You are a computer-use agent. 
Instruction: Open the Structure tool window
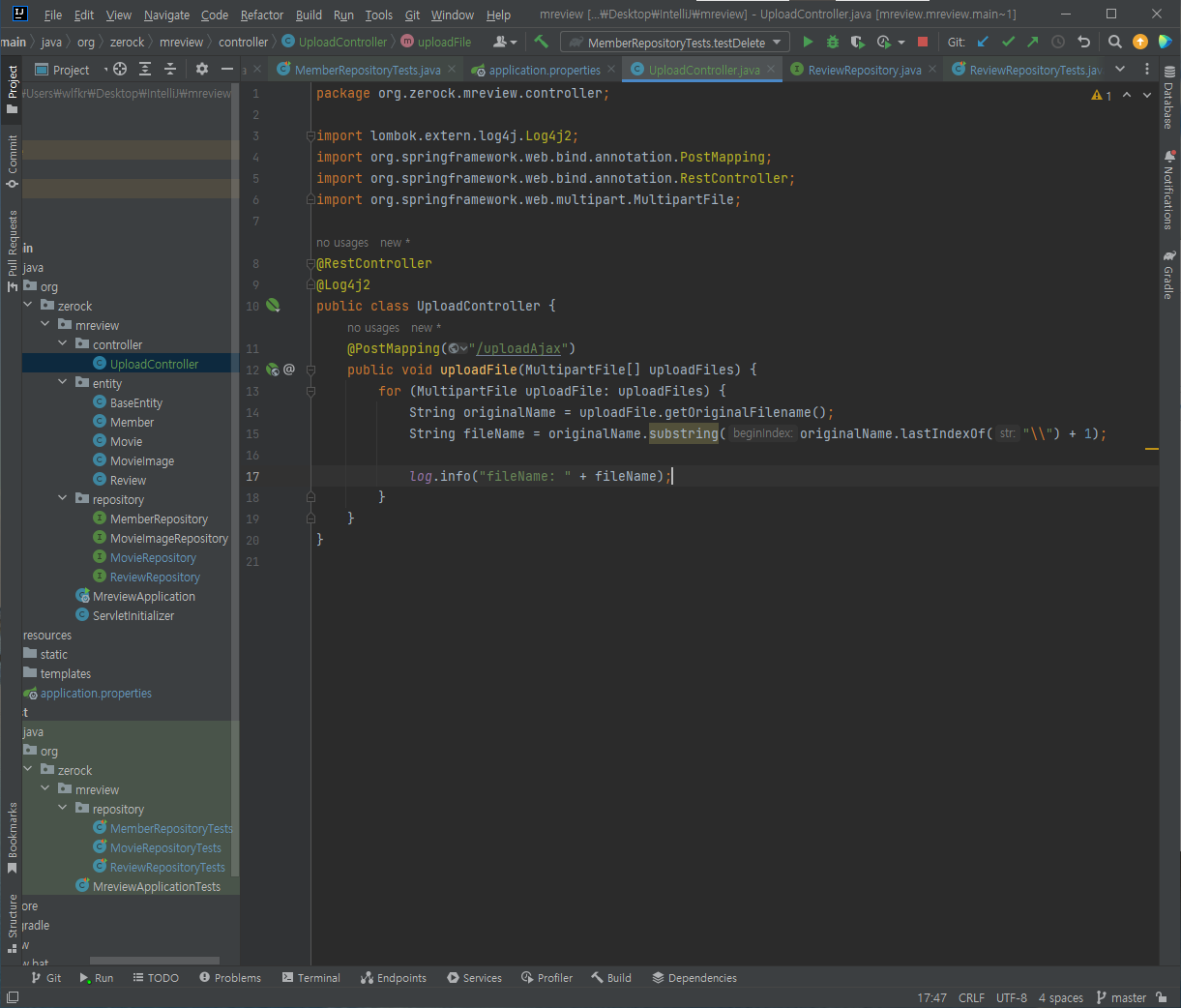[x=13, y=924]
